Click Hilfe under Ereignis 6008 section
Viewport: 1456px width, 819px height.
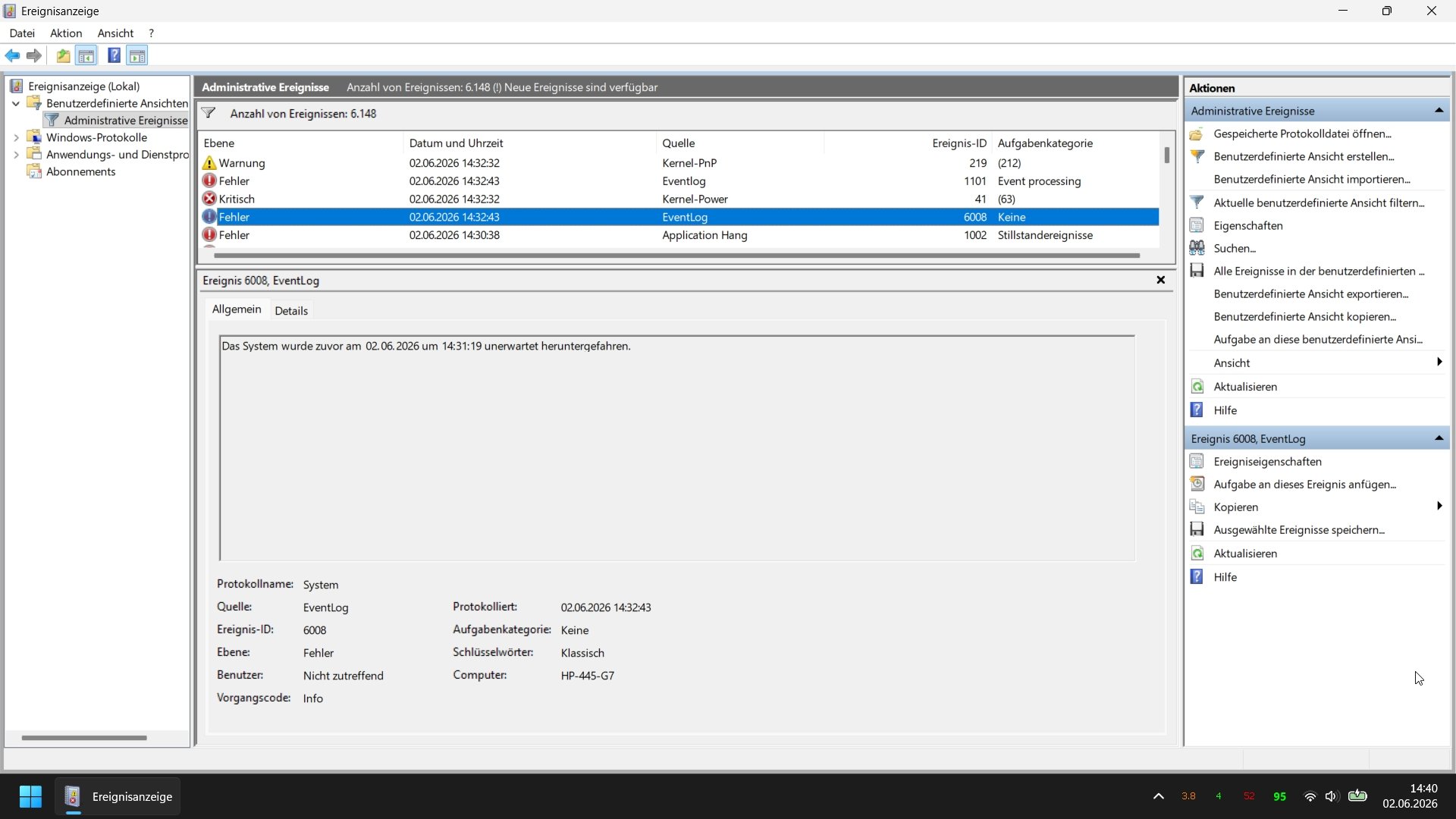[1225, 577]
